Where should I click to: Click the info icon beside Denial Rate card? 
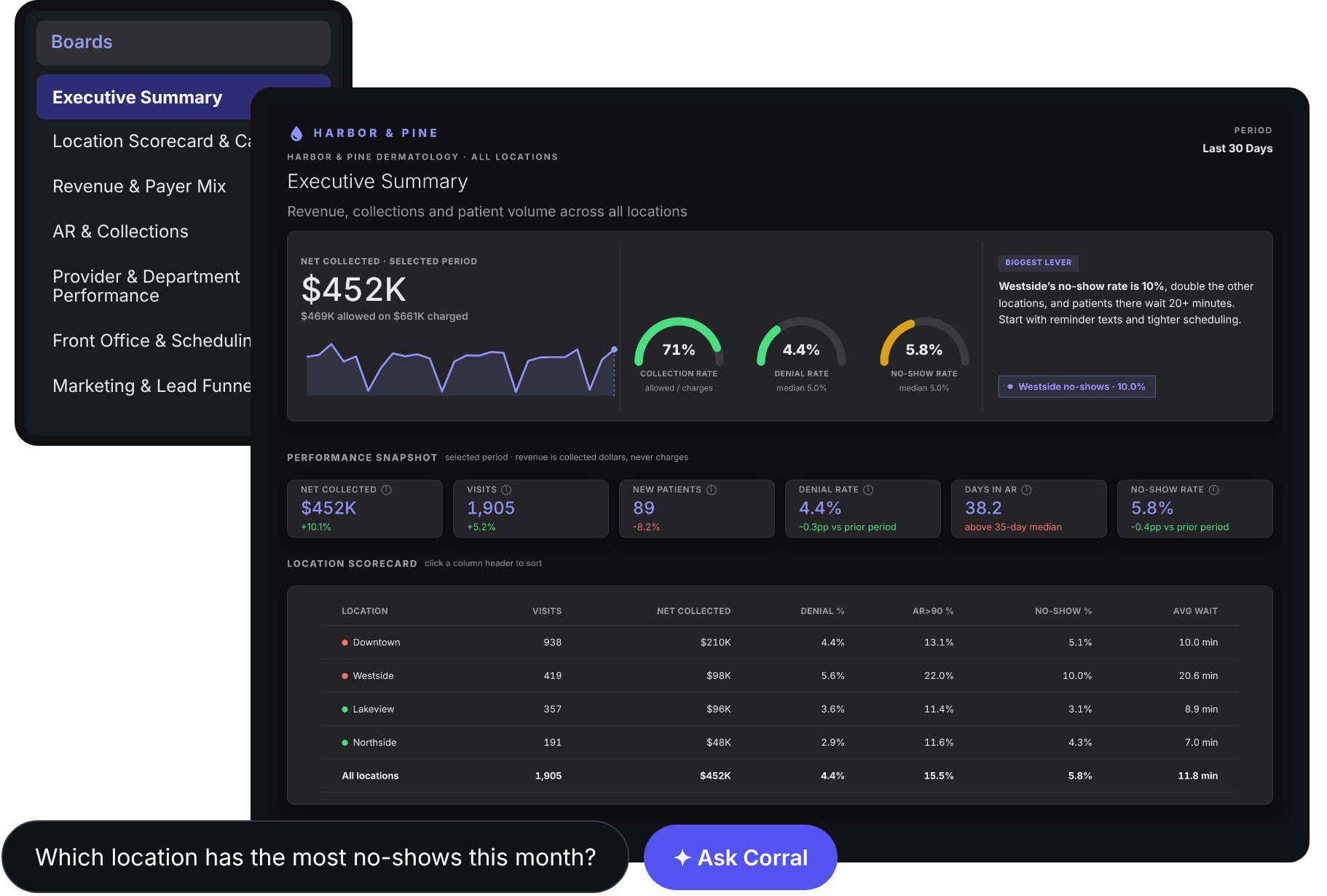point(868,490)
